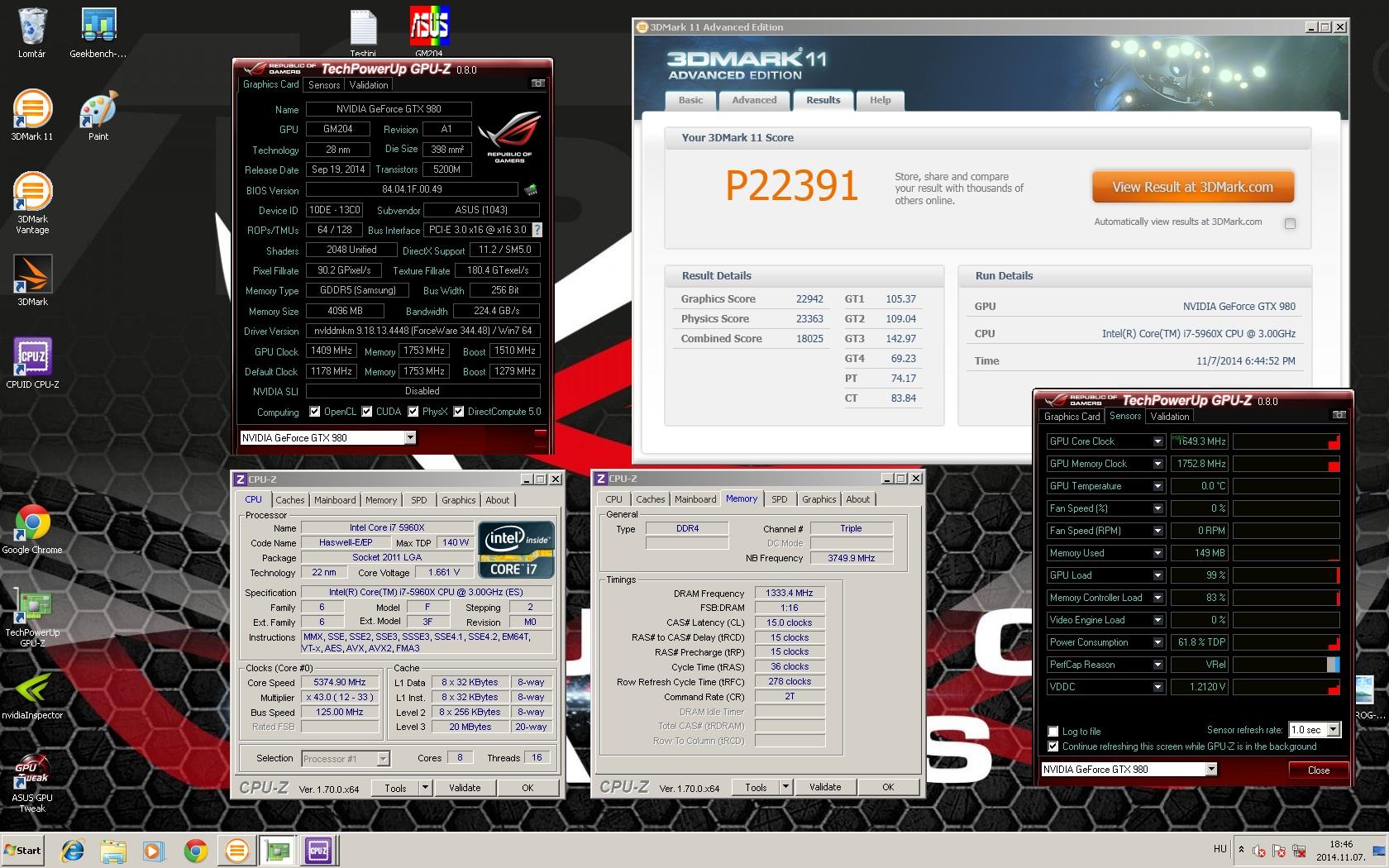Show hidden system tray icons arrow

pyautogui.click(x=1240, y=849)
